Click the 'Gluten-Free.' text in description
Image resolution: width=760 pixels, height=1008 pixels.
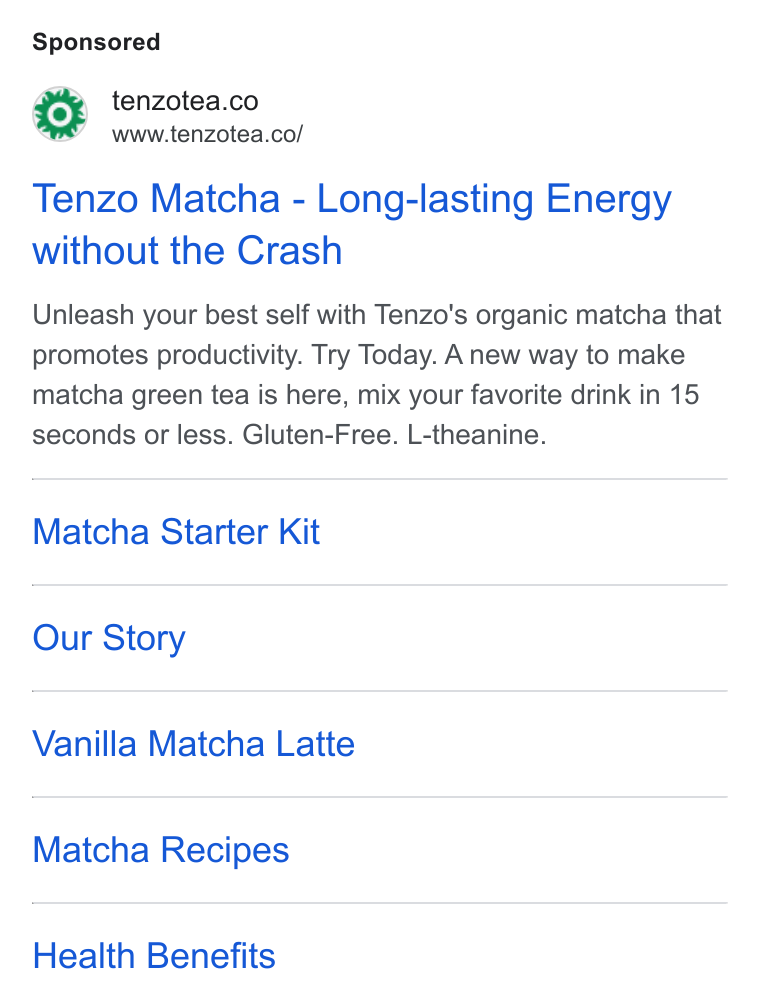pyautogui.click(x=321, y=435)
